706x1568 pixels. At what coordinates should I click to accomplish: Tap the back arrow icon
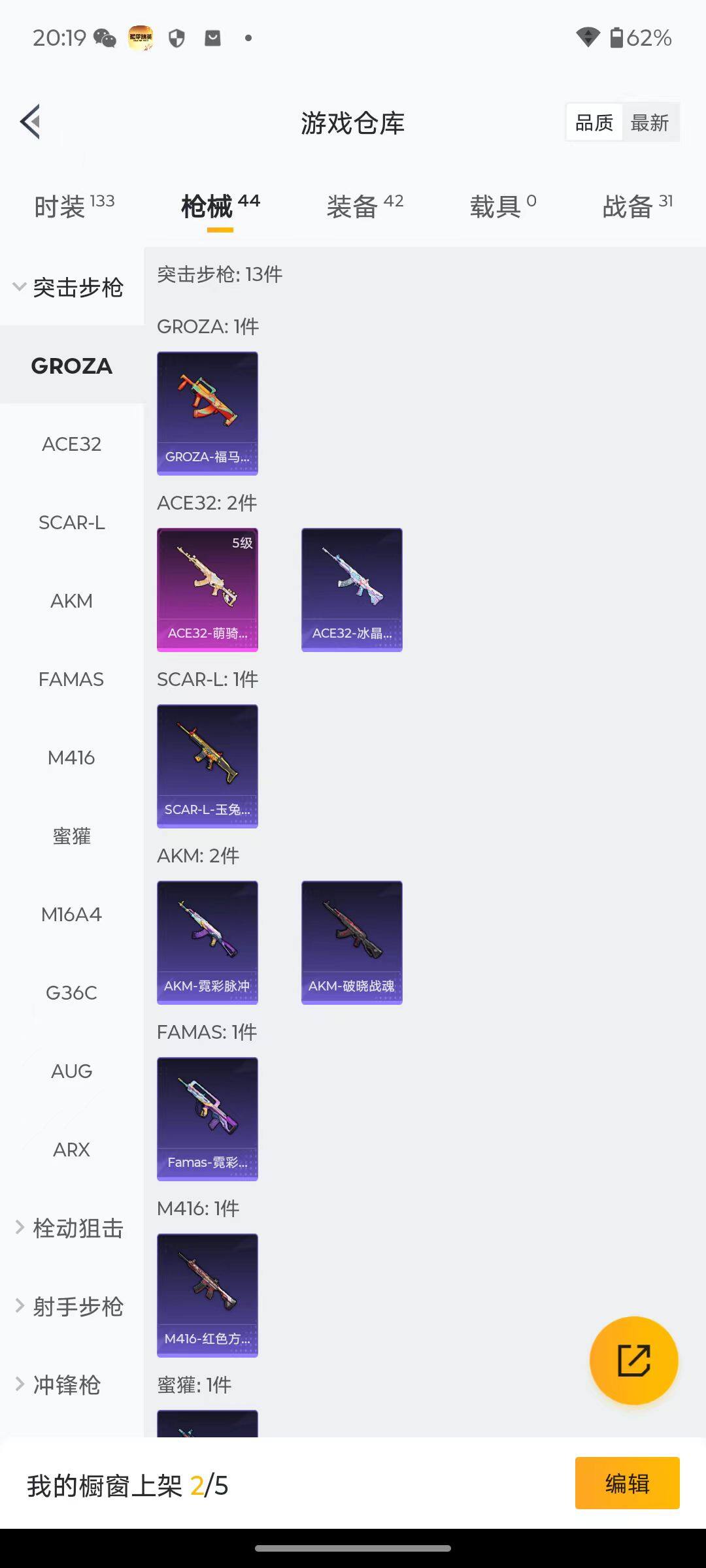tap(31, 122)
